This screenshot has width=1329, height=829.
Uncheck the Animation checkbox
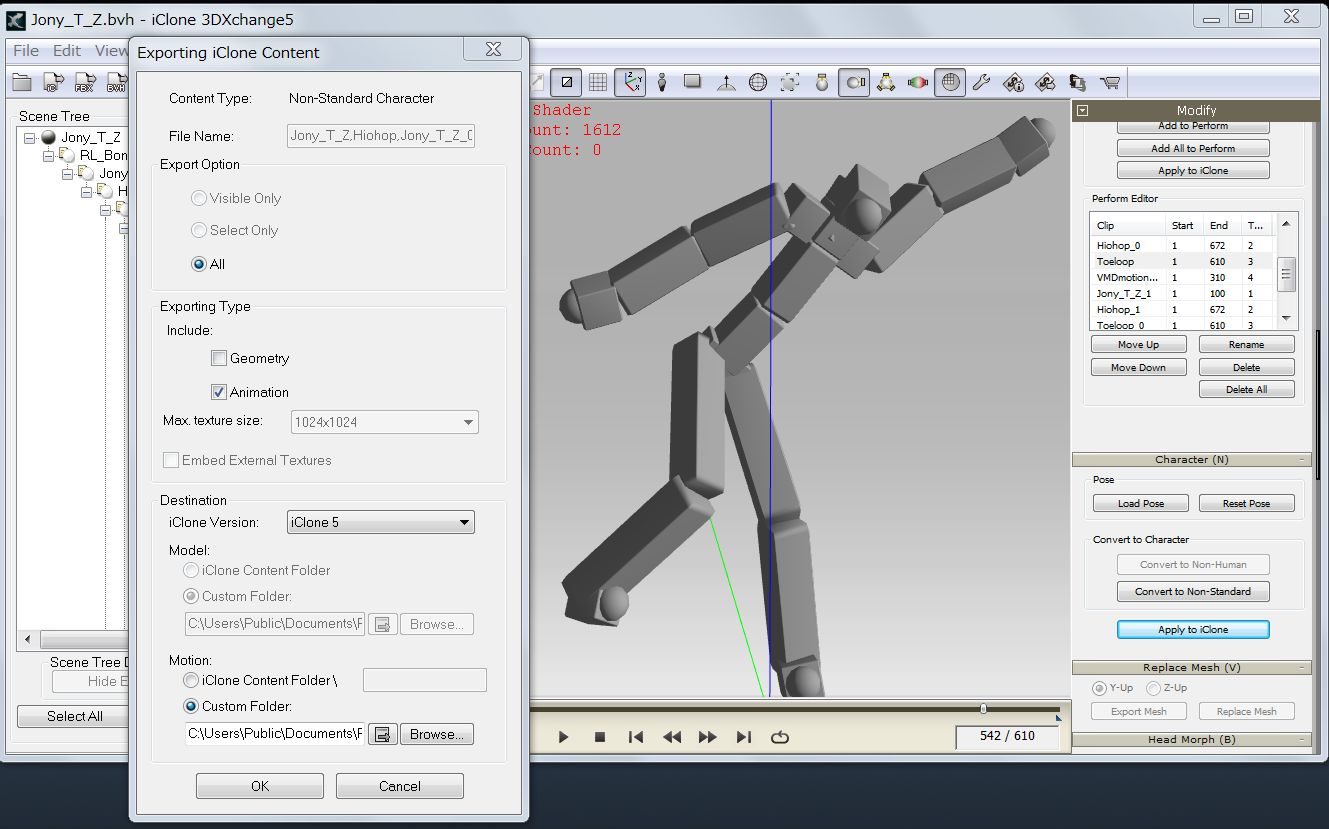(219, 392)
